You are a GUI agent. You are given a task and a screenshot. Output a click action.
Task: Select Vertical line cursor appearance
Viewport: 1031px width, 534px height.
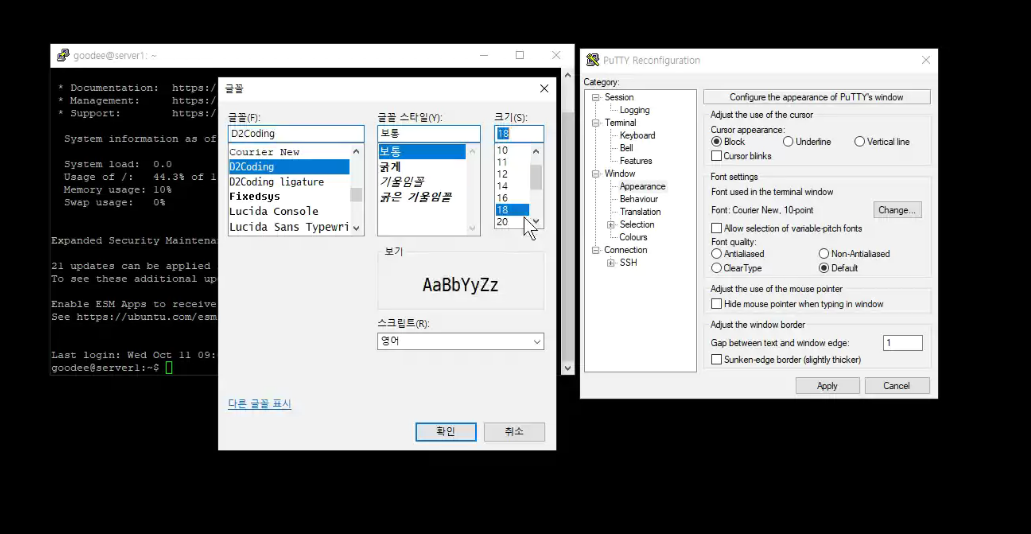tap(859, 141)
